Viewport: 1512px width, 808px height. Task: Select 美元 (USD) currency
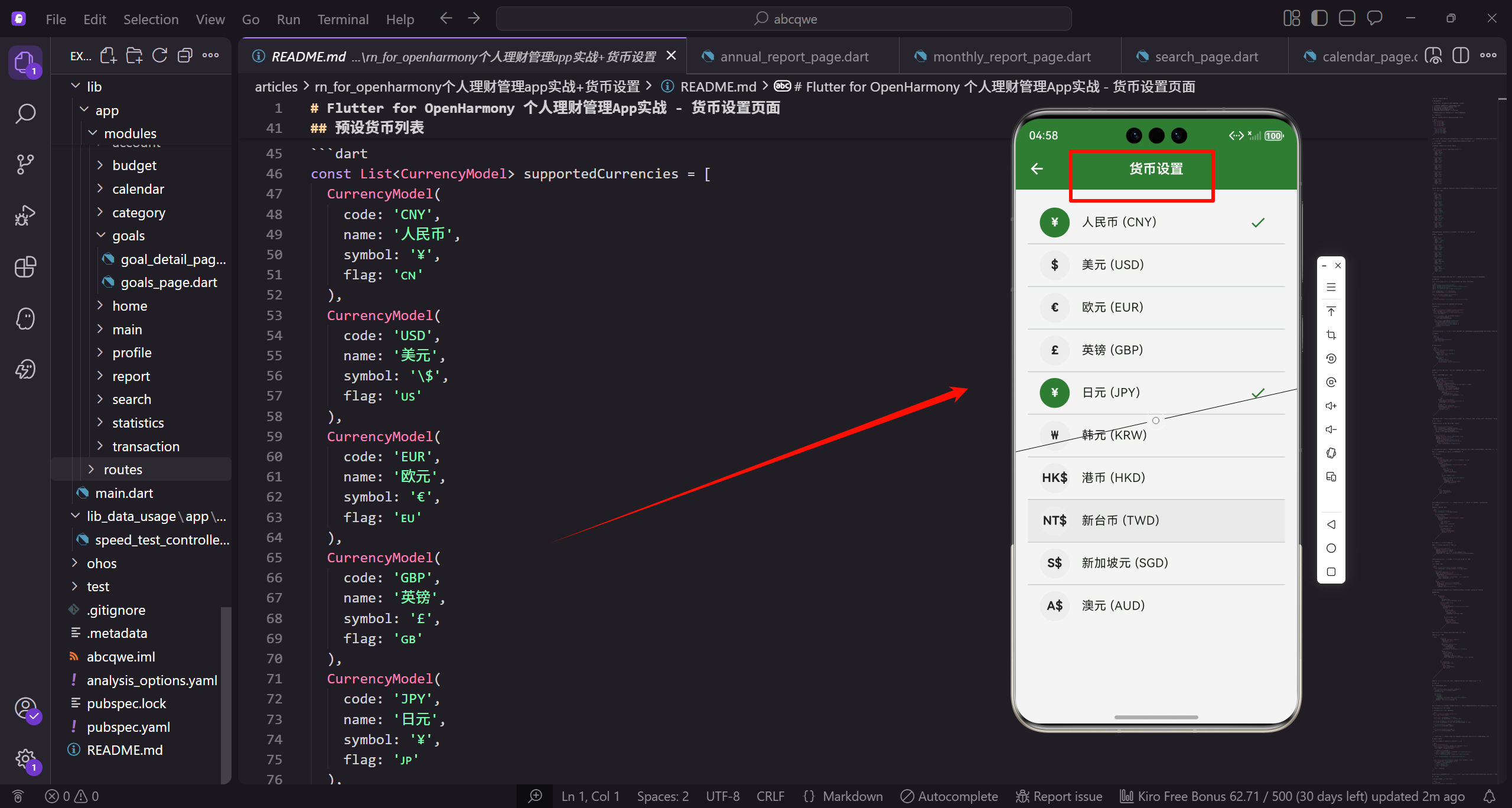point(1156,265)
